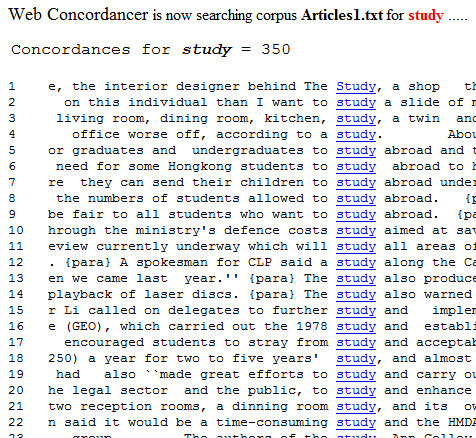Open the study link in line 15
Image resolution: width=476 pixels, height=438 pixels.
click(356, 311)
